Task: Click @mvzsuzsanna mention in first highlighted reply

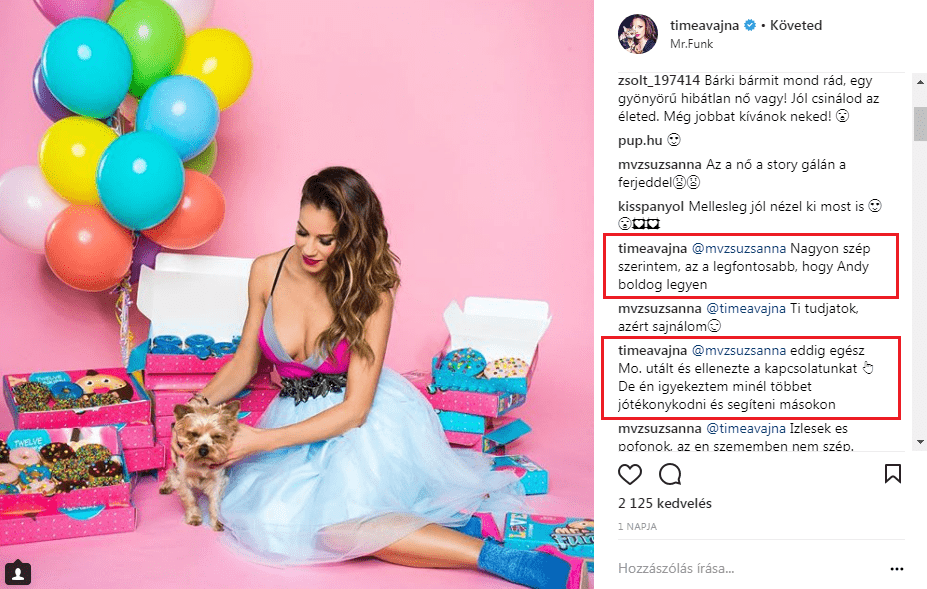Action: (739, 248)
